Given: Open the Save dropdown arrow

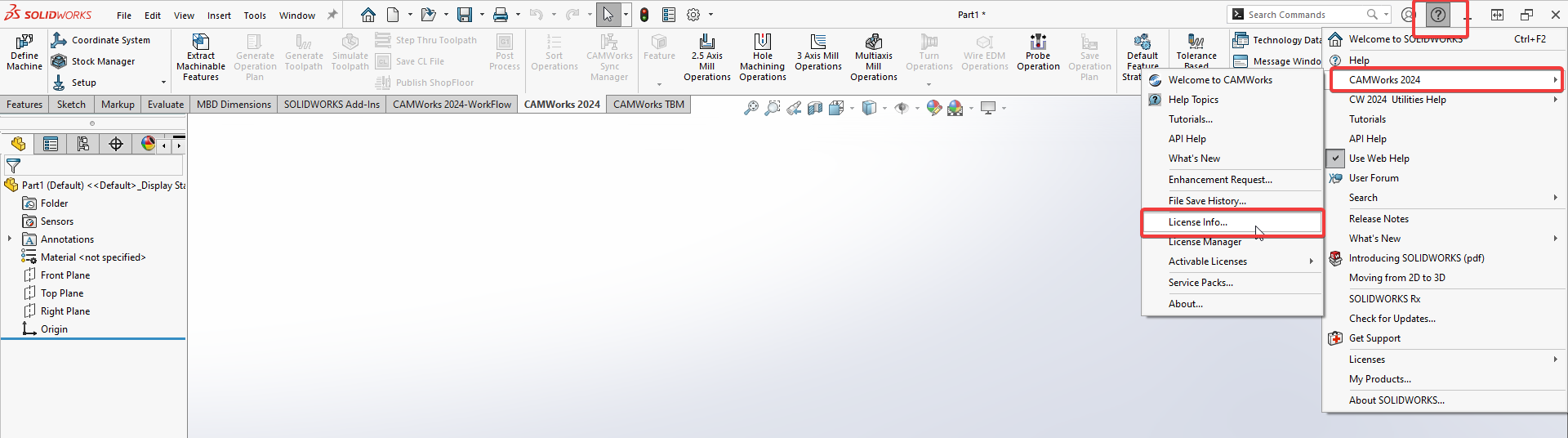Looking at the screenshot, I should (482, 15).
